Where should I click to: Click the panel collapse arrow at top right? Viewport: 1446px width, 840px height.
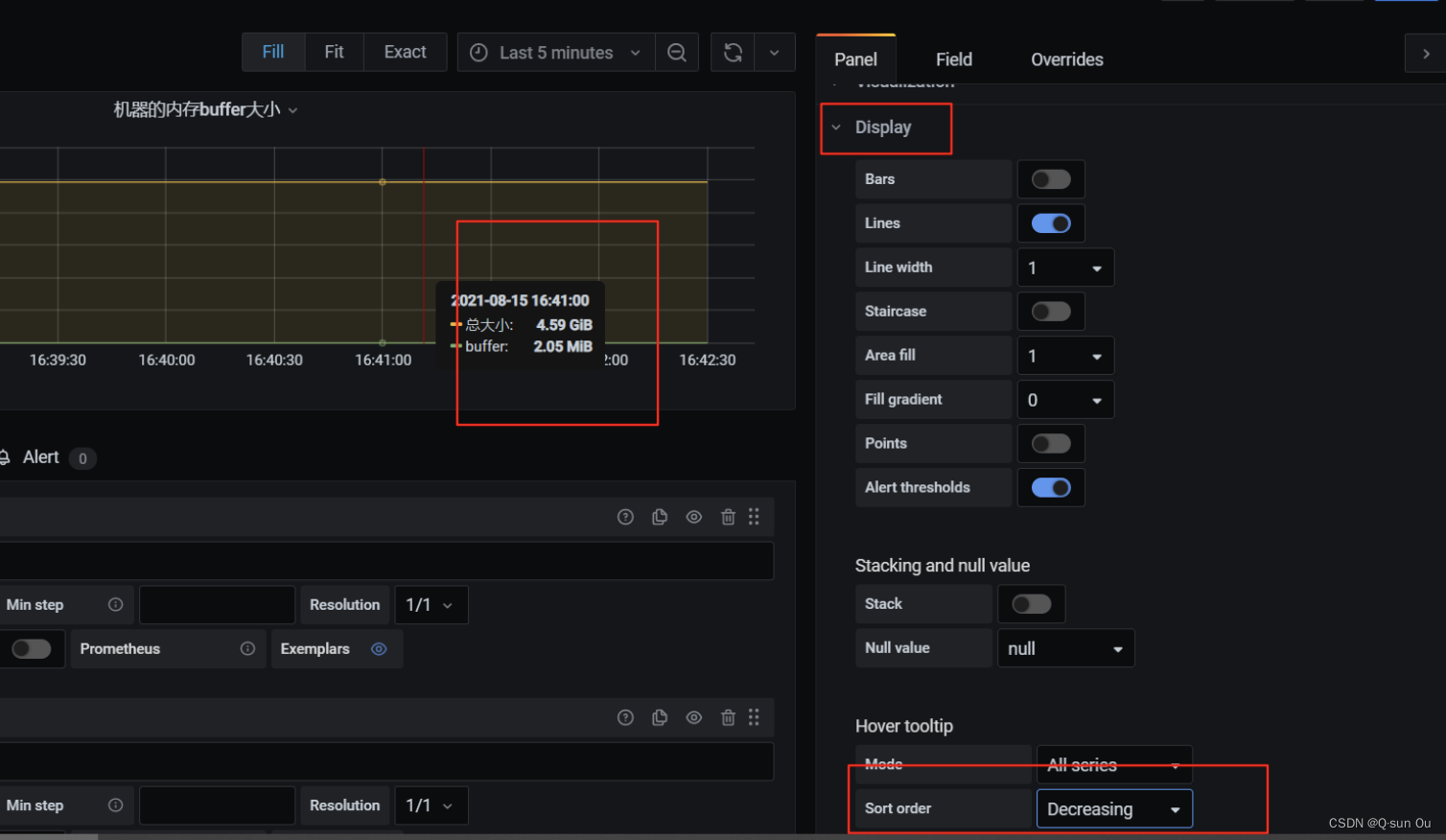point(1426,53)
